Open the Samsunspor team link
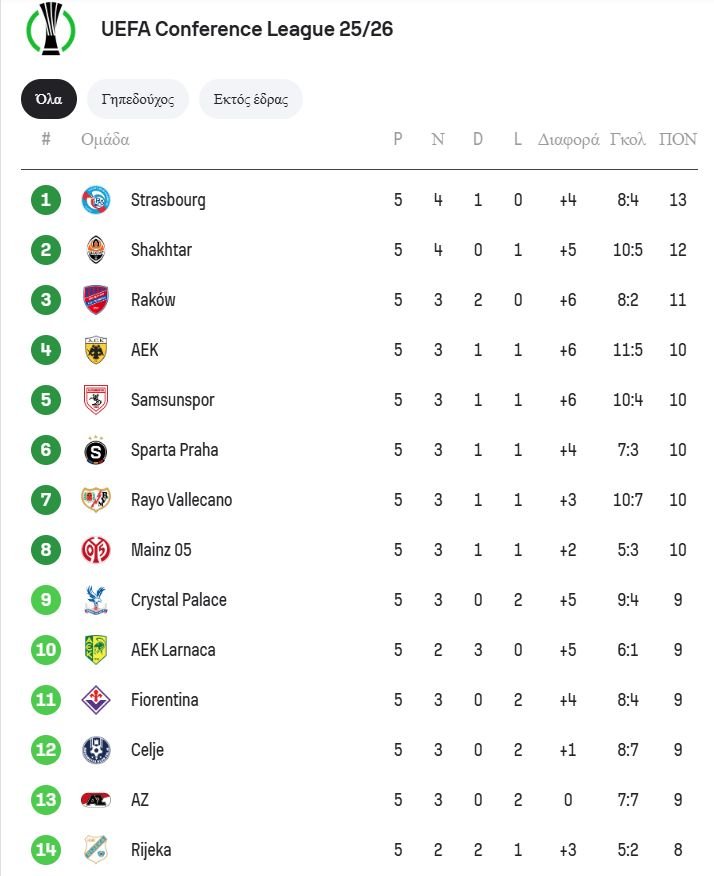Viewport: 714px width, 876px height. pyautogui.click(x=172, y=400)
